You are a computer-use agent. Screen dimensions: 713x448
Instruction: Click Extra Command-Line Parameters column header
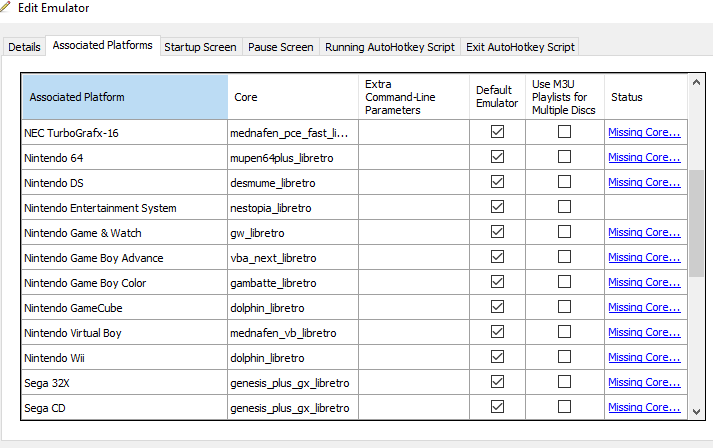(414, 97)
